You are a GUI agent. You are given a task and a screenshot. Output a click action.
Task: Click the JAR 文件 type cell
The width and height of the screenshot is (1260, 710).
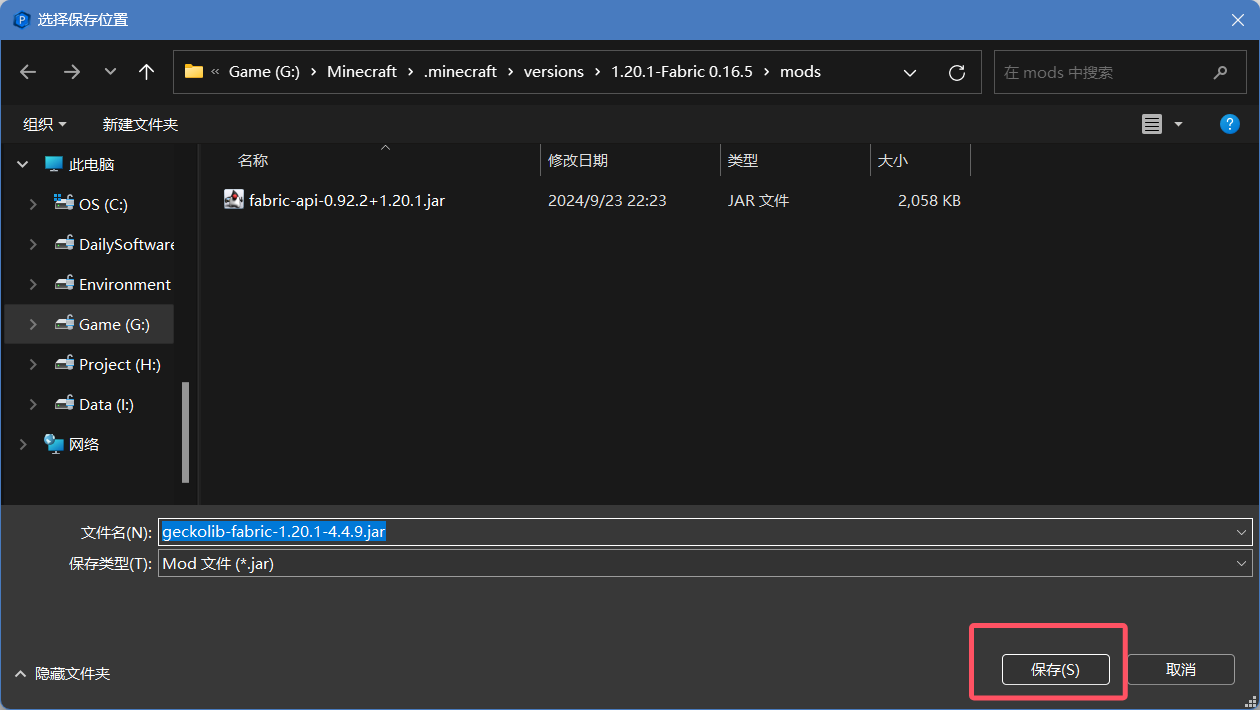pos(758,200)
